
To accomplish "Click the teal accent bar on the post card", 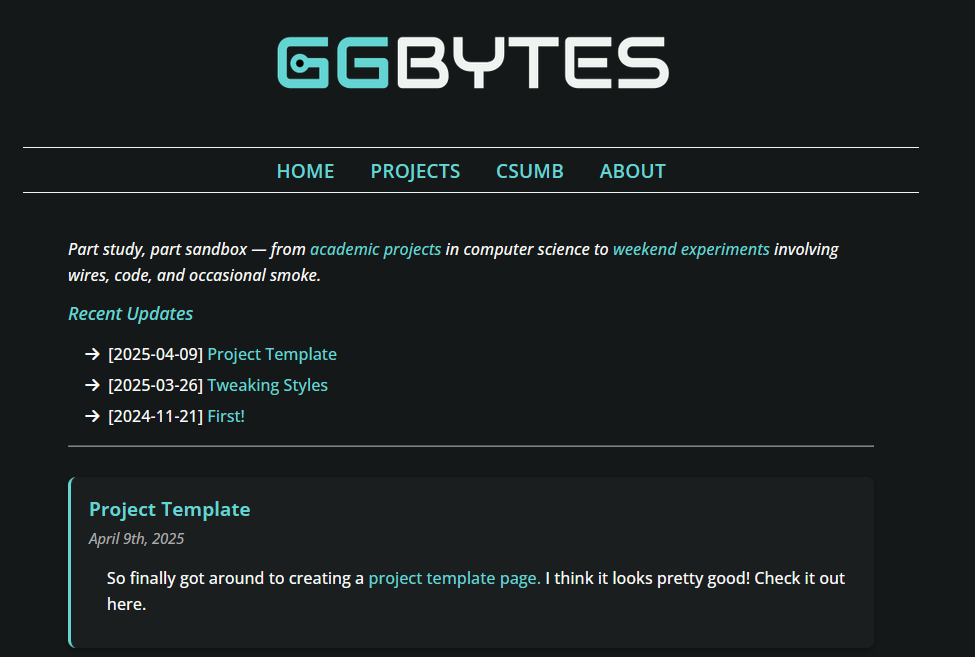I will 69,560.
